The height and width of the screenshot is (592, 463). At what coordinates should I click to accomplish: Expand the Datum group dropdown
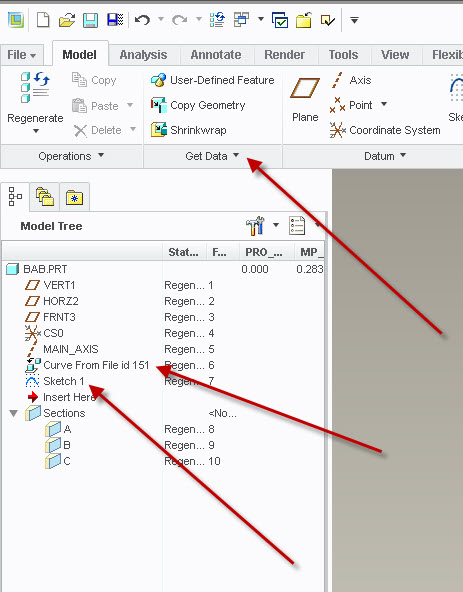click(x=403, y=155)
